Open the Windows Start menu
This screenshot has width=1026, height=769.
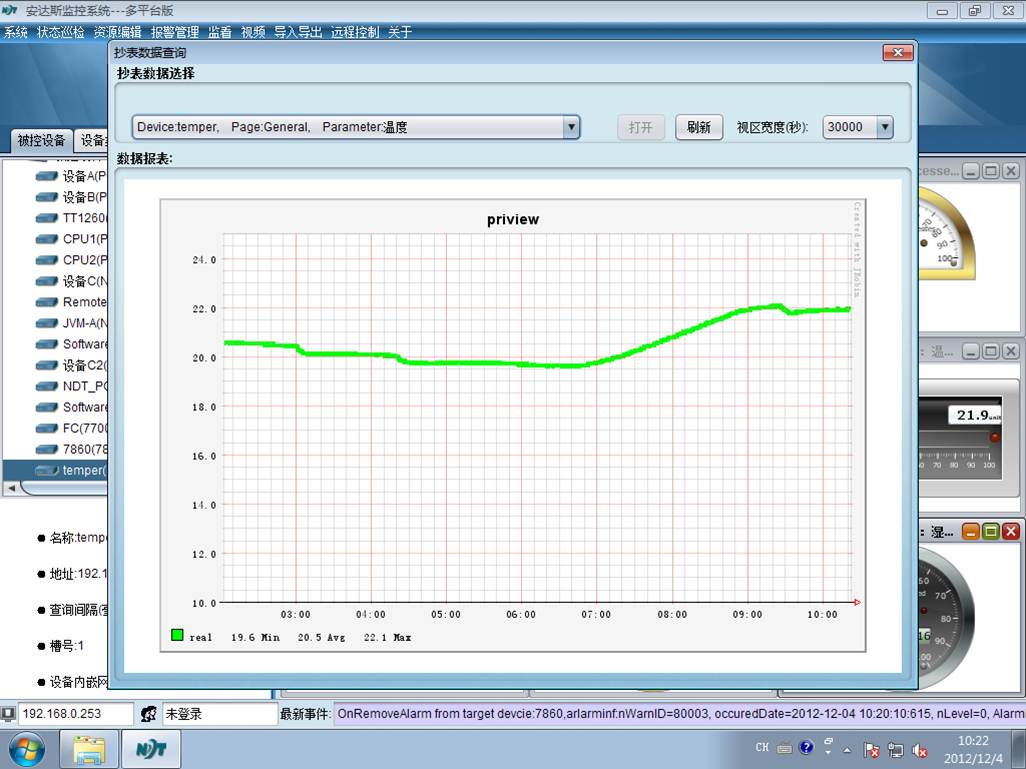pyautogui.click(x=26, y=749)
